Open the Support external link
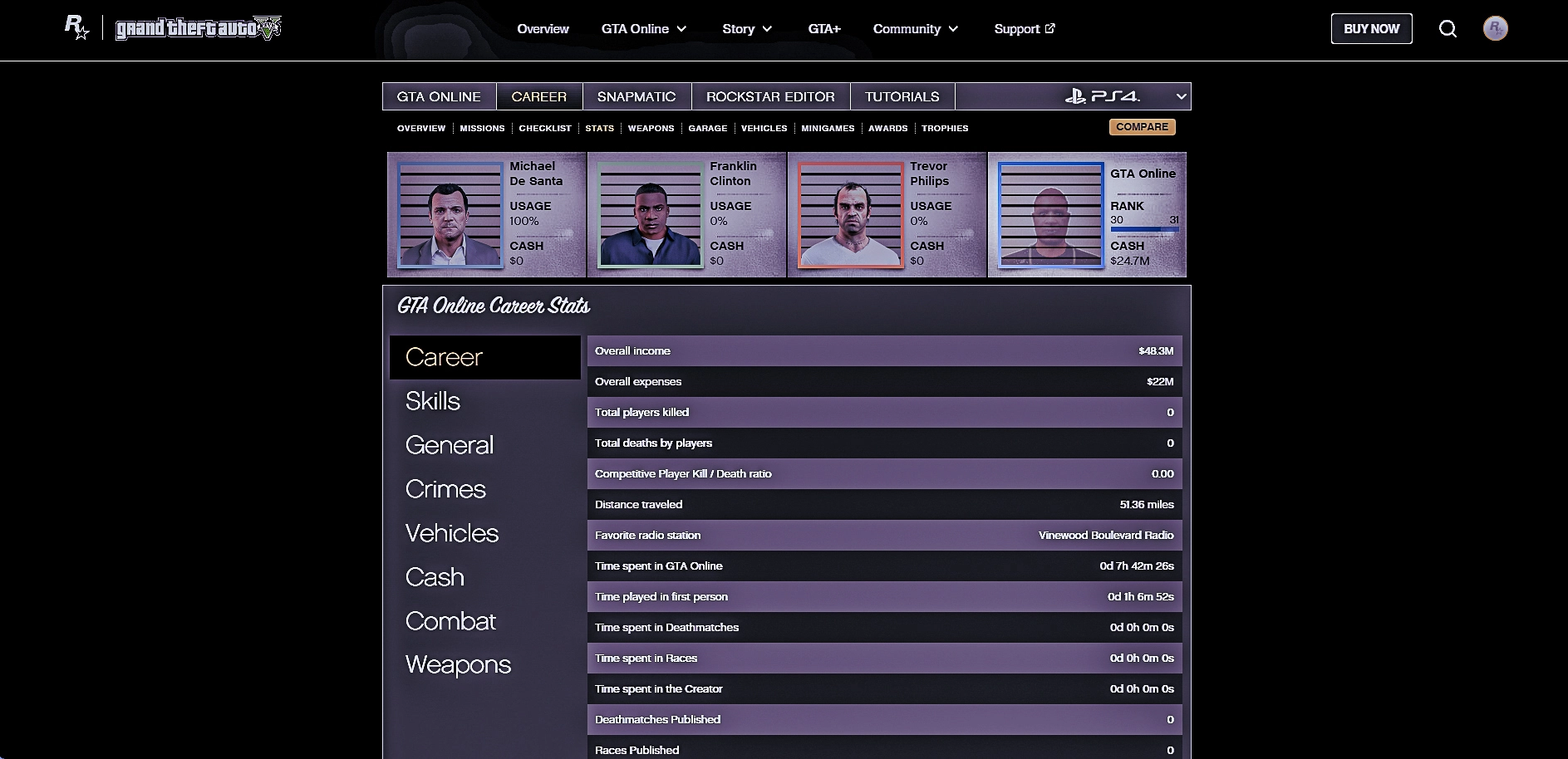Screen dimensions: 1568x759 1024,29
